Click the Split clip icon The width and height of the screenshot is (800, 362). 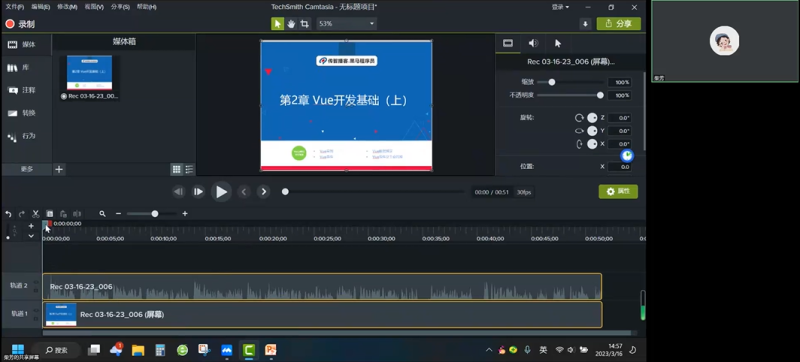[77, 214]
